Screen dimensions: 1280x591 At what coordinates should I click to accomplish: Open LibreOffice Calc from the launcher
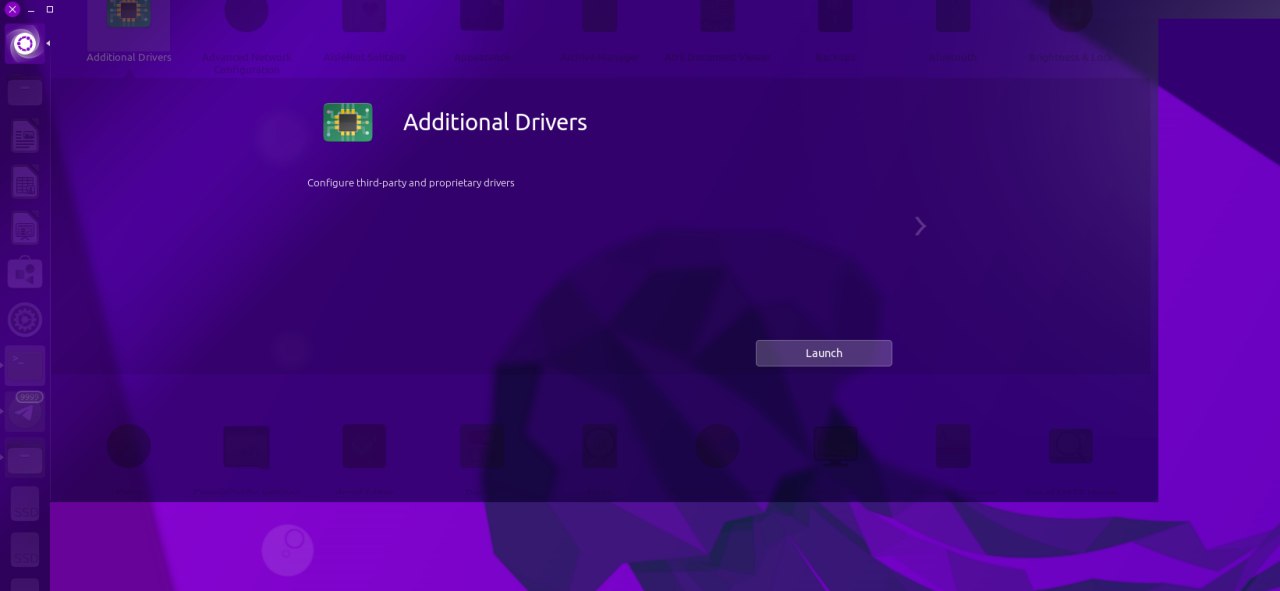(25, 183)
